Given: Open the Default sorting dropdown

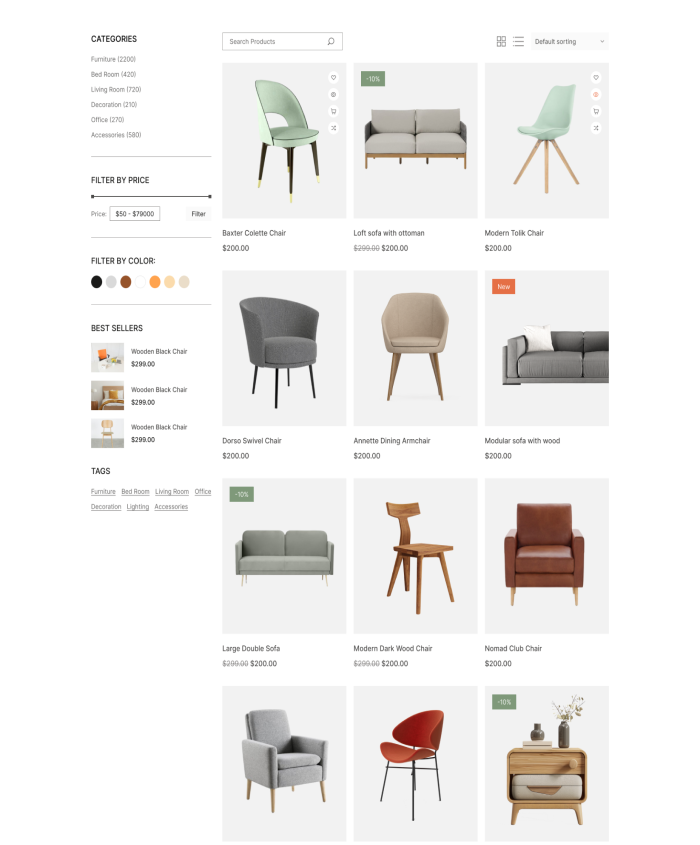Looking at the screenshot, I should 570,41.
